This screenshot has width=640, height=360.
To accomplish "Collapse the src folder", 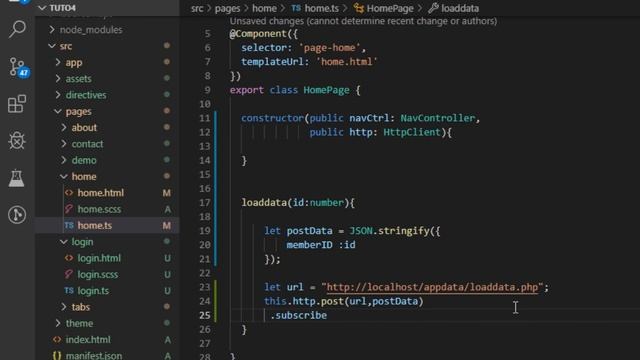I will [x=66, y=46].
